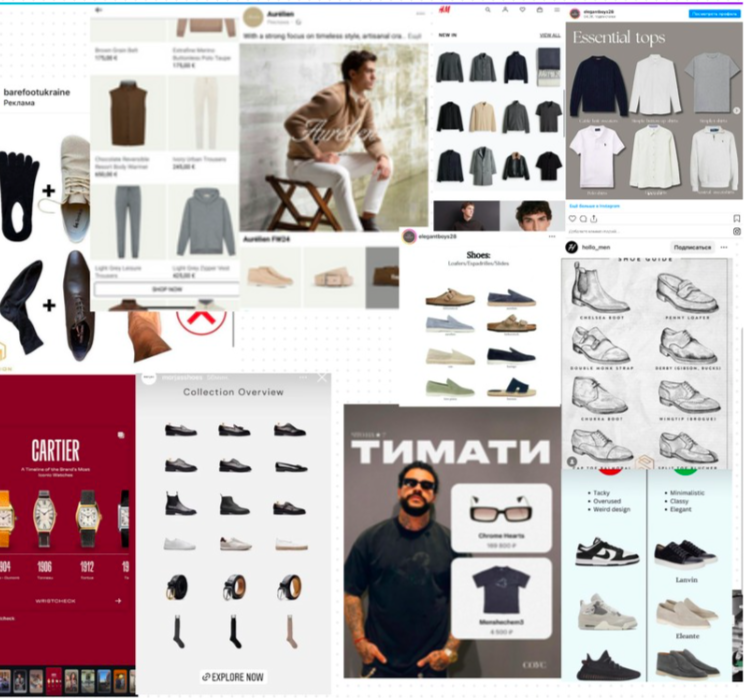744x699 pixels.
Task: Click the Aurélien FW24 caption
Action: click(266, 239)
